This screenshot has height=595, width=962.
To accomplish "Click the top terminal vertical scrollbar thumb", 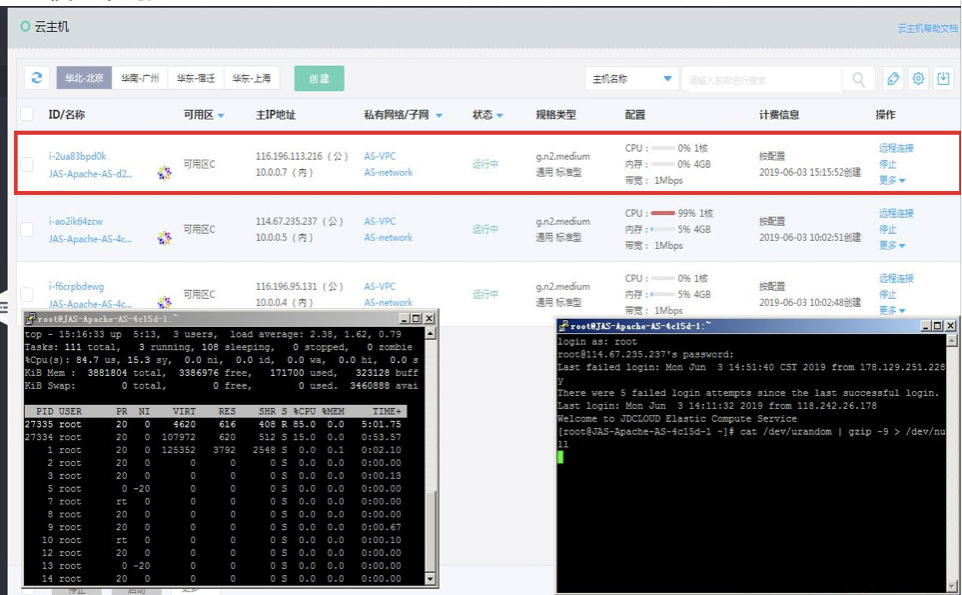I will coord(430,531).
